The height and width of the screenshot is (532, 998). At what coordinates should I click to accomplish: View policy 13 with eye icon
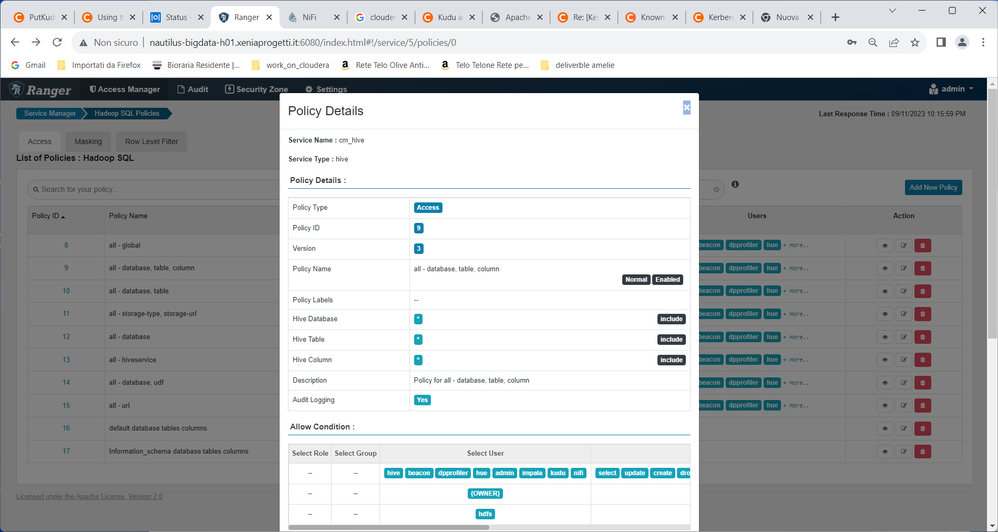tap(885, 360)
